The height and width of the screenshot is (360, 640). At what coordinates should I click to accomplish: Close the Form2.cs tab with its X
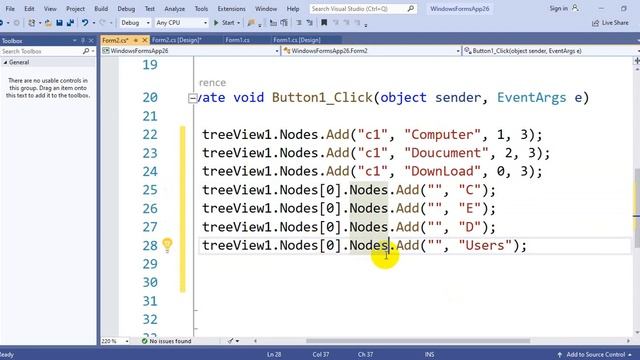144,40
